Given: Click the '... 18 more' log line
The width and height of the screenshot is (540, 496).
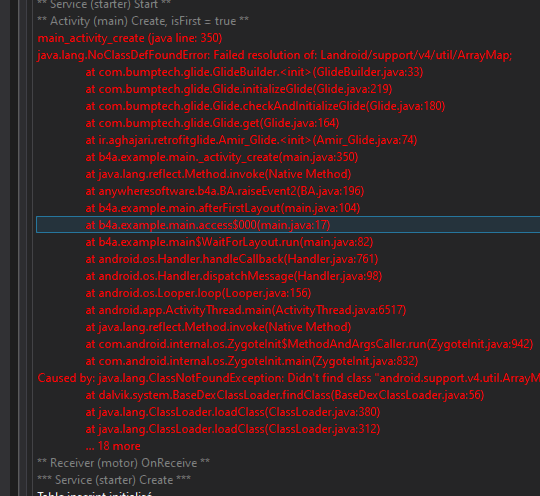Looking at the screenshot, I should point(113,446).
